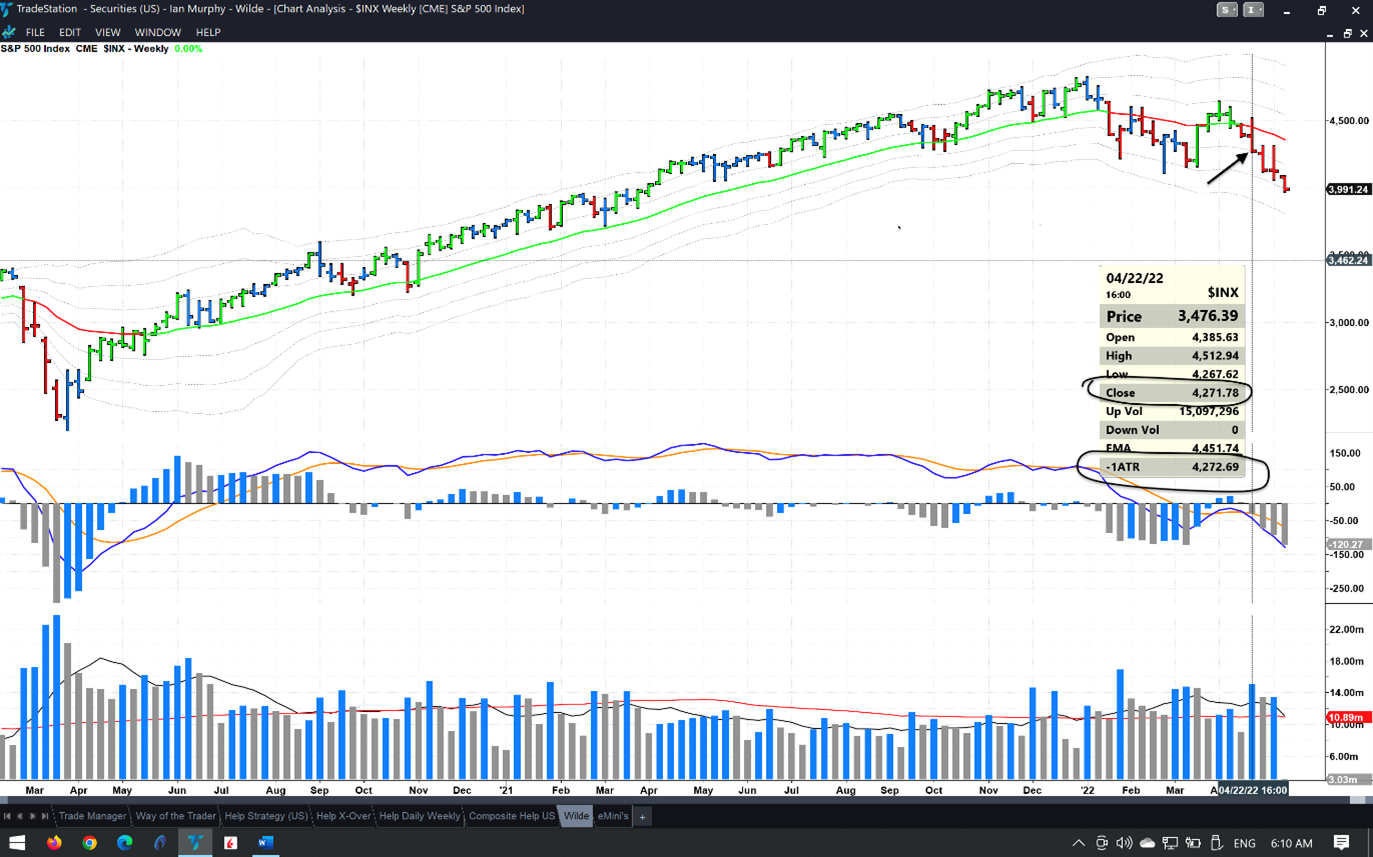Image resolution: width=1373 pixels, height=857 pixels.
Task: Open the WINDOW menu
Action: click(157, 33)
